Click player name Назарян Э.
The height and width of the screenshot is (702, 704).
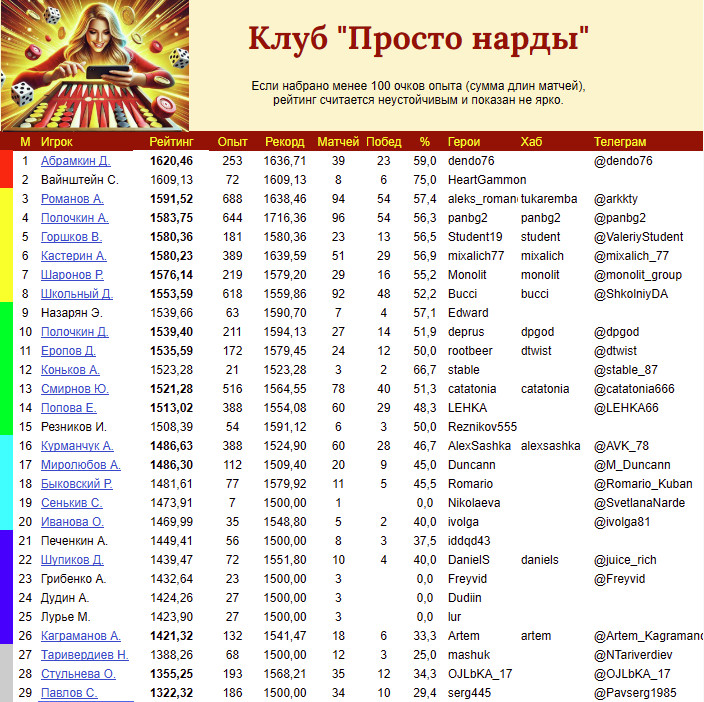72,313
